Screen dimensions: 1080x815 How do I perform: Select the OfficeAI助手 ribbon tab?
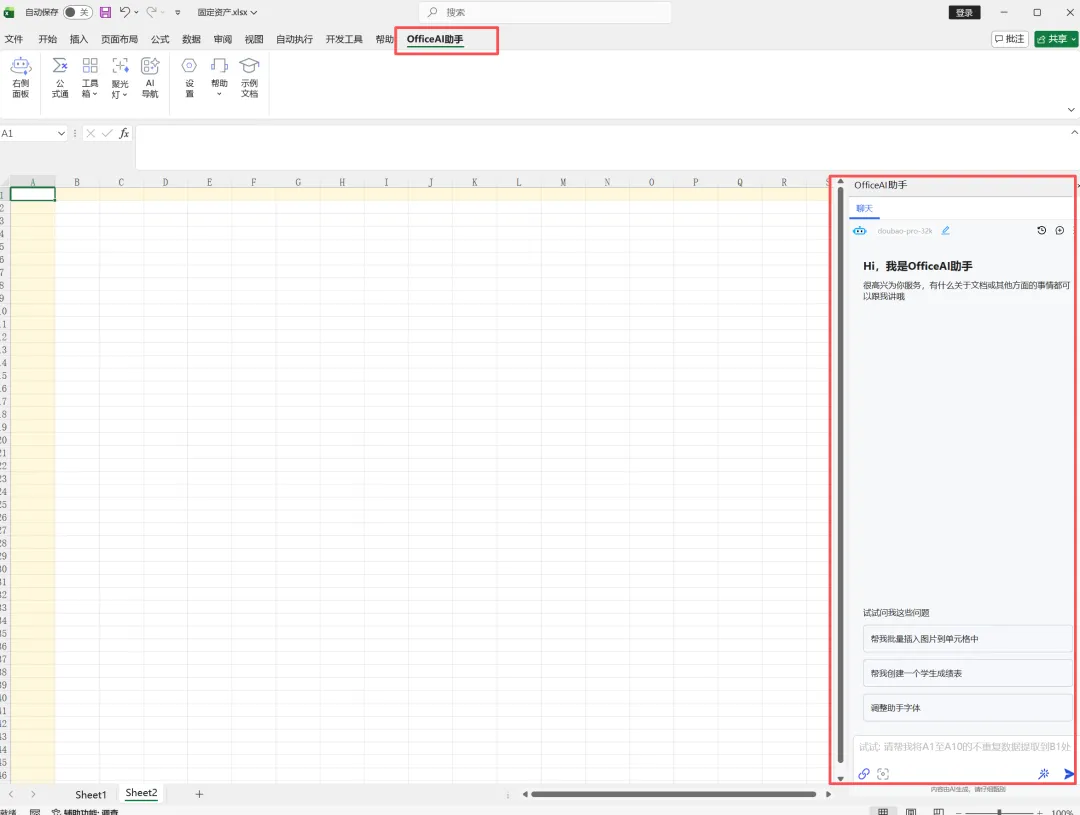coord(435,39)
